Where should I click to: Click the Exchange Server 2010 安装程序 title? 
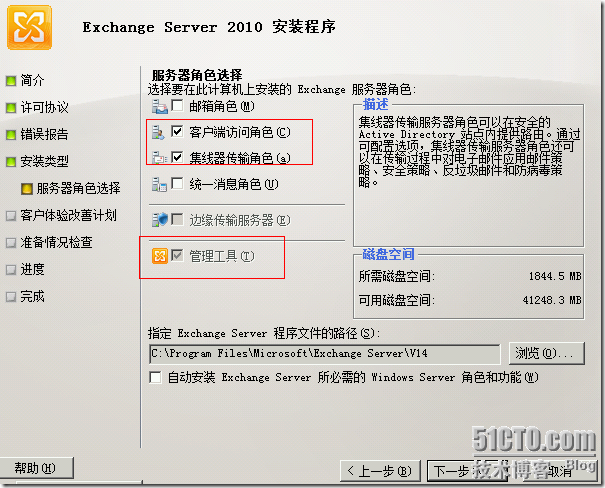[209, 27]
